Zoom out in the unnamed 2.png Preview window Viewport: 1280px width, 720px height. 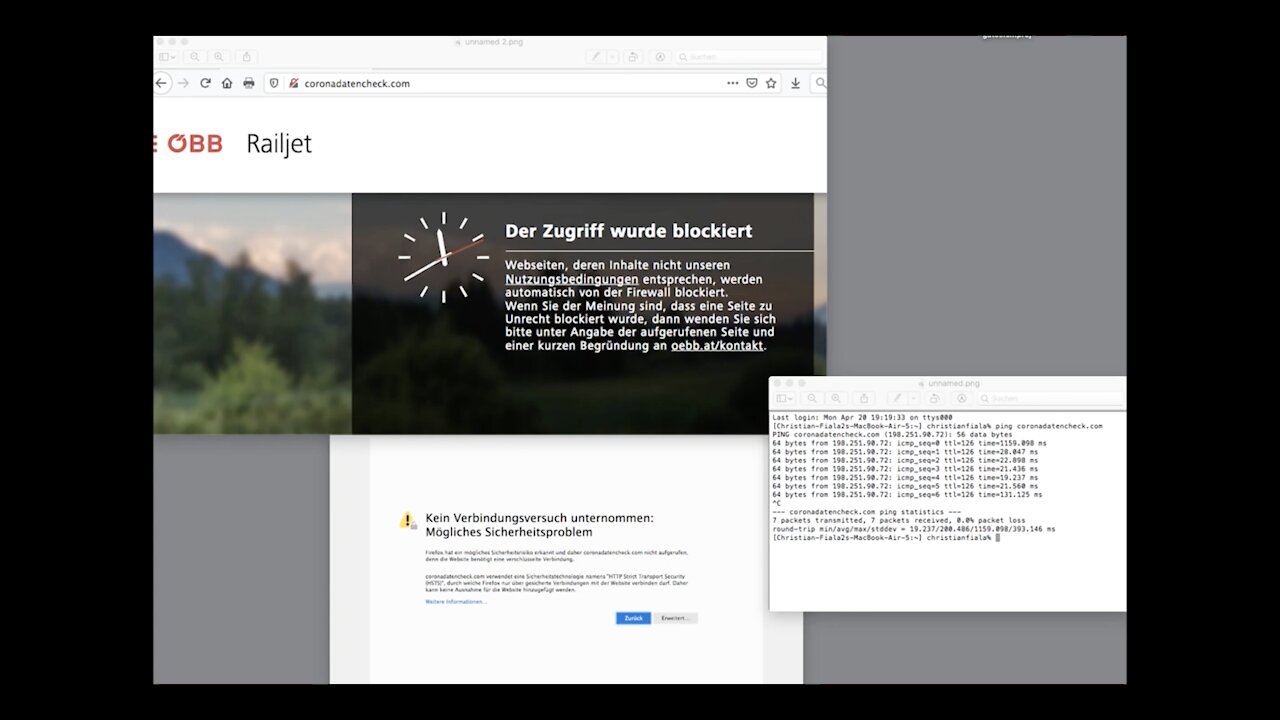coord(195,57)
